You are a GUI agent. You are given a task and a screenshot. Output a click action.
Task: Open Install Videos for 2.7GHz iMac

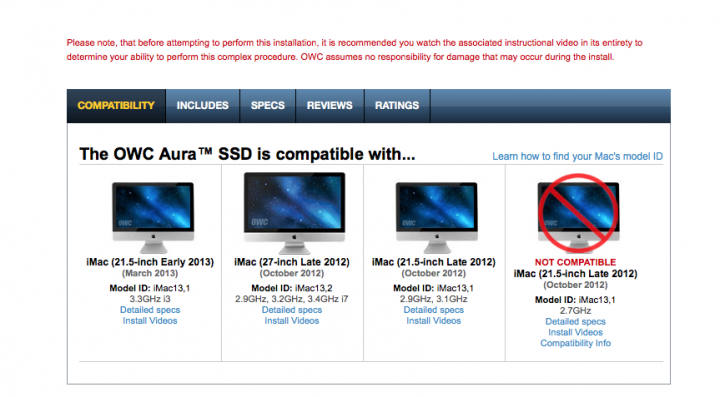pos(575,332)
